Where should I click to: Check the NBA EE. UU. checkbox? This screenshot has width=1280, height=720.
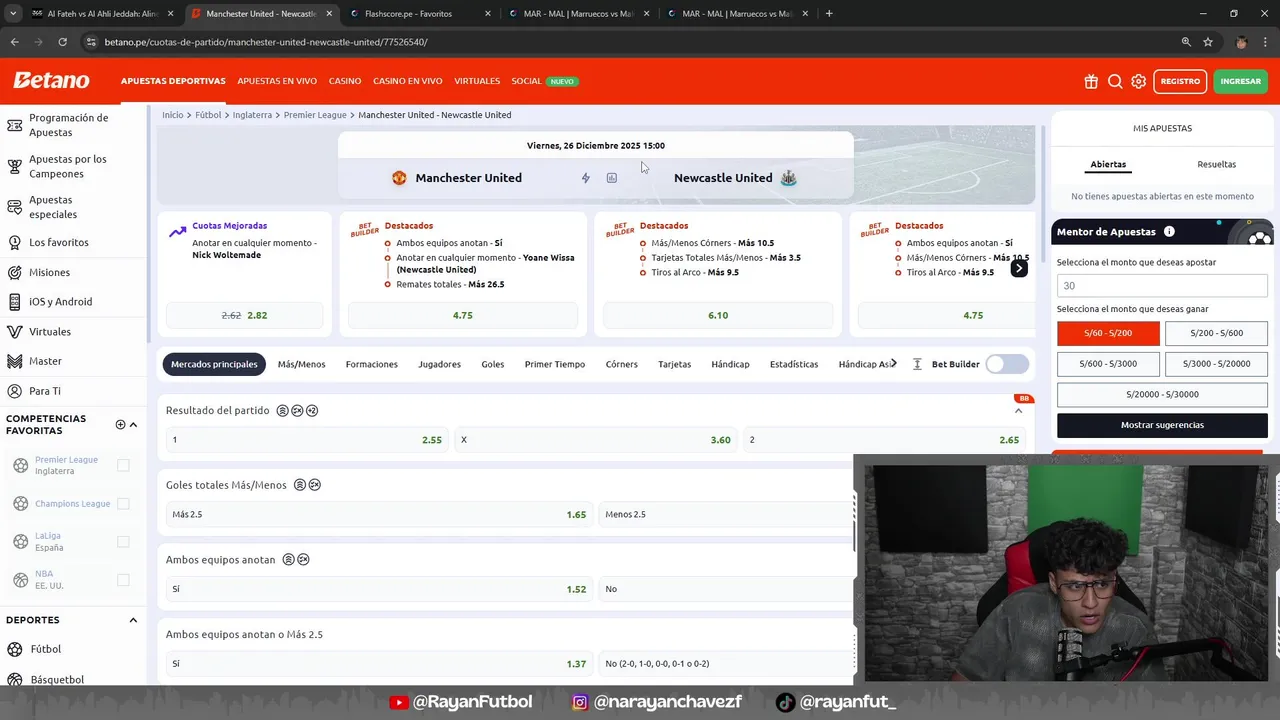(123, 579)
